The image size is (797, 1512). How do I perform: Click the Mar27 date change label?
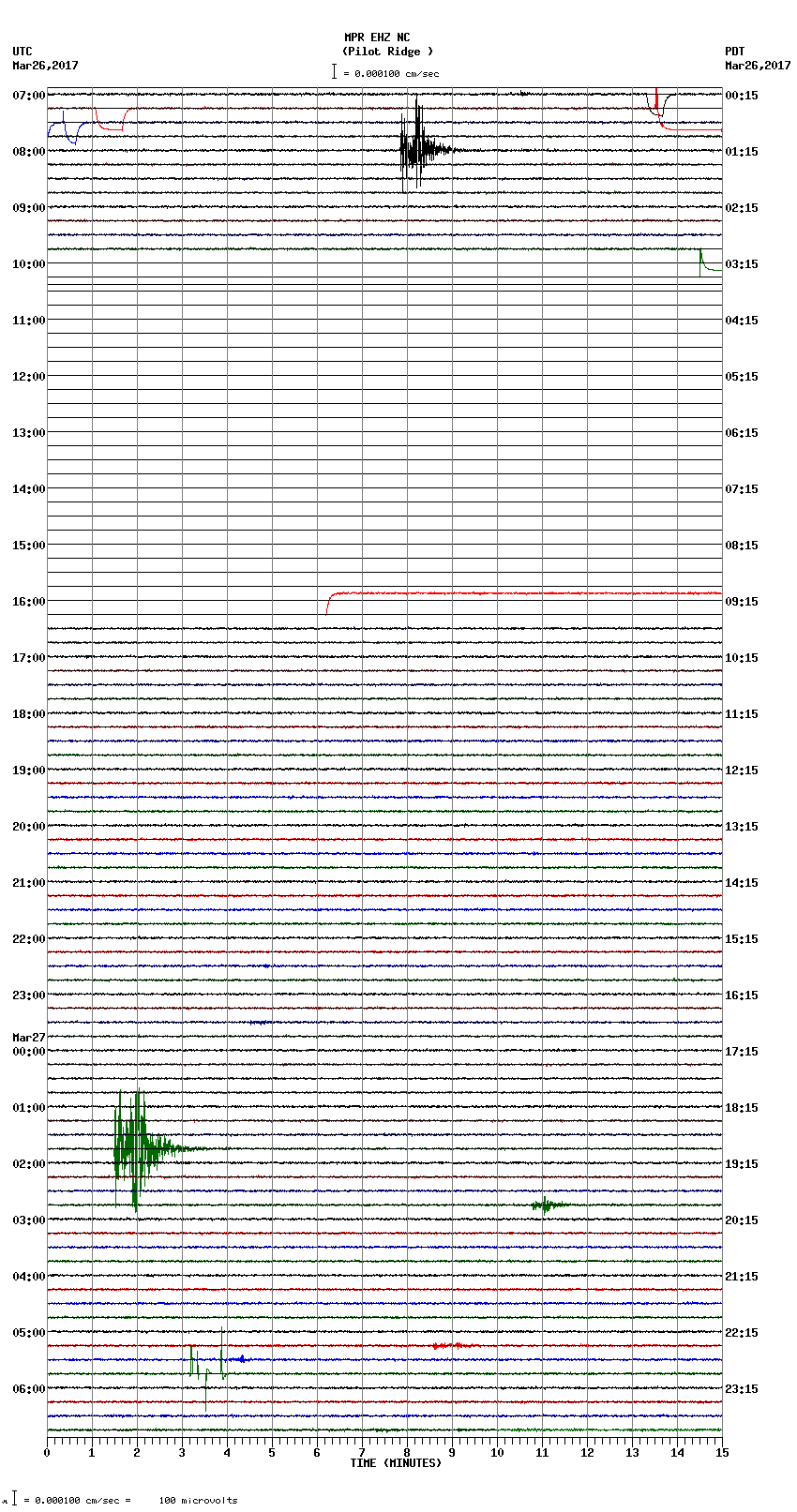29,1038
